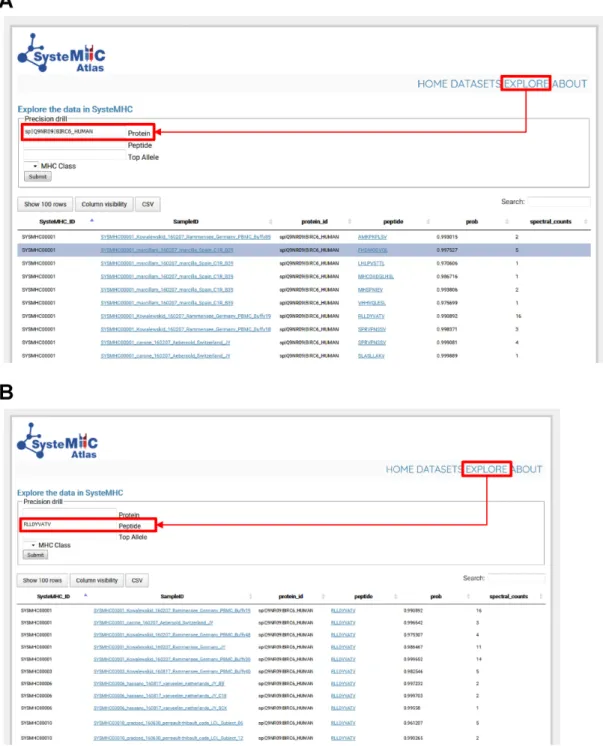Sort by peptide column icon in panel A
The height and width of the screenshot is (746, 603).
coord(428,222)
